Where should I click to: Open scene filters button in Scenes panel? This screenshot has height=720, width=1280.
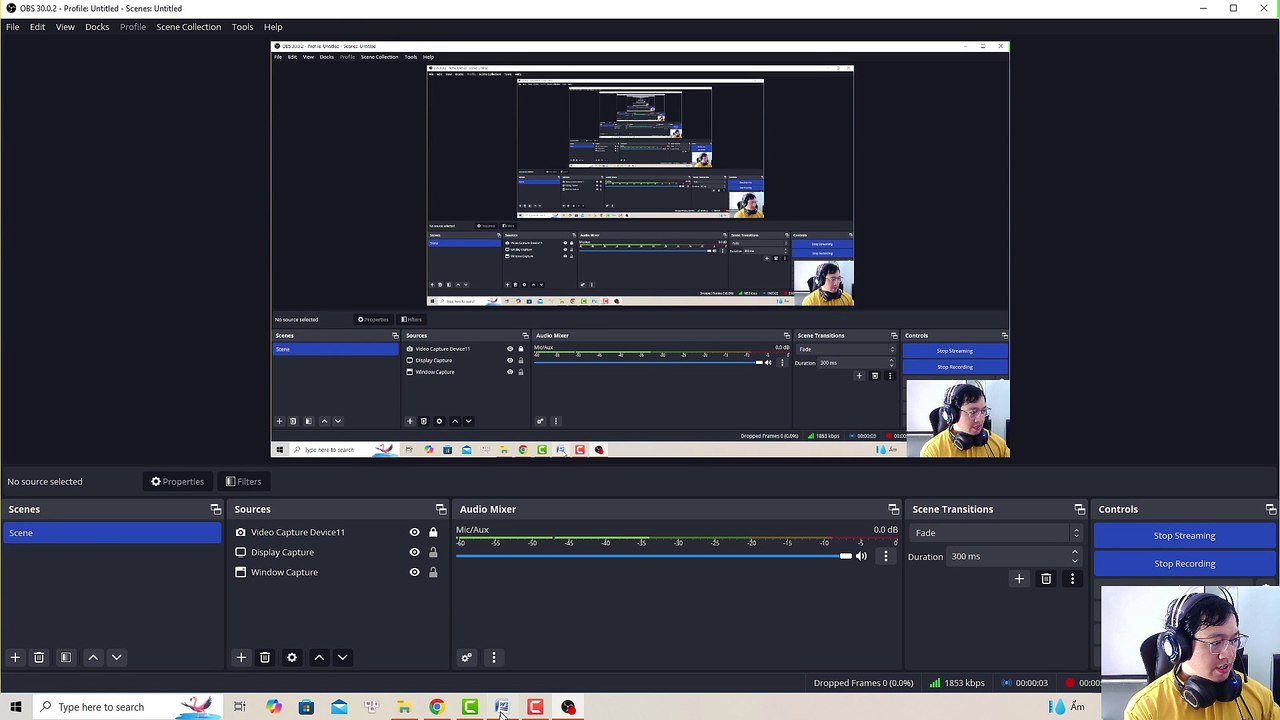tap(66, 657)
